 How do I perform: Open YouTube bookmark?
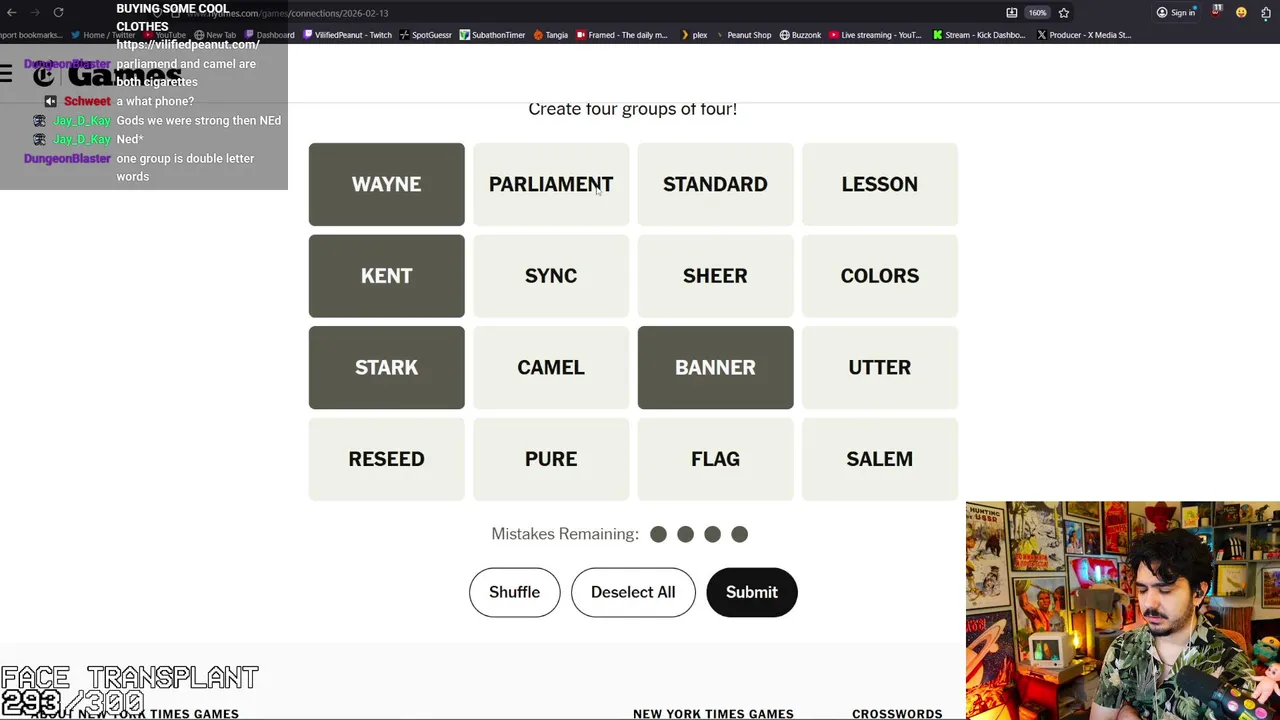coord(164,35)
